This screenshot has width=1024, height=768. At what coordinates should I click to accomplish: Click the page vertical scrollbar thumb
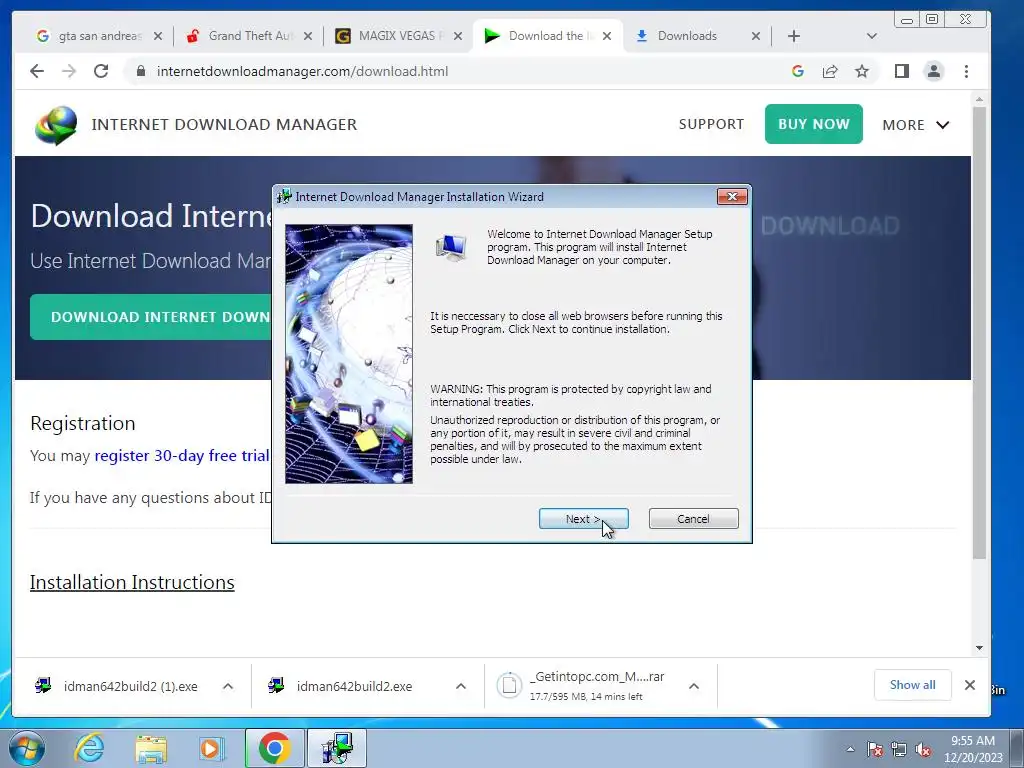click(x=979, y=332)
